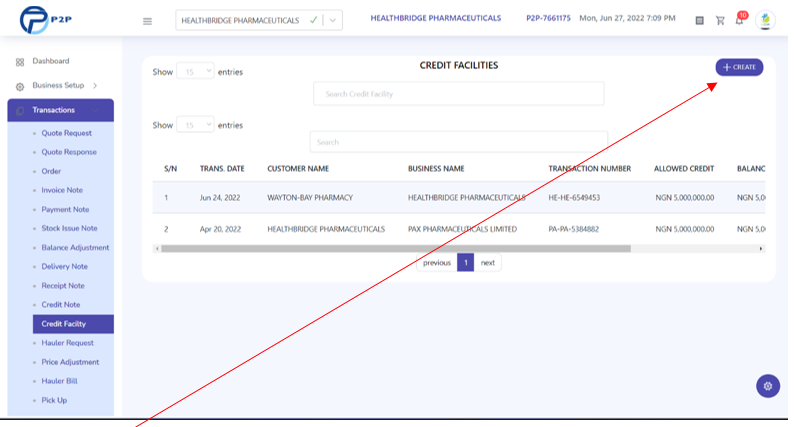Sort by BUSINESS NAME column header
The width and height of the screenshot is (796, 427).
pyautogui.click(x=436, y=169)
